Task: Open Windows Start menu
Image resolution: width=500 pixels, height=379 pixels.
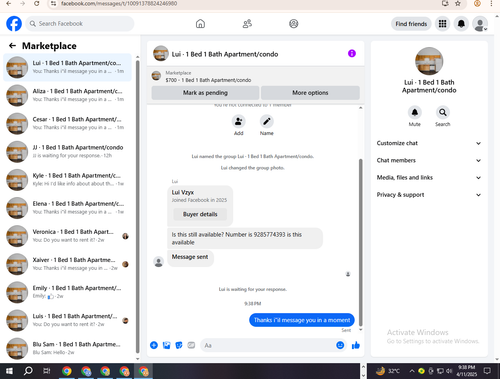Action: tap(9, 371)
